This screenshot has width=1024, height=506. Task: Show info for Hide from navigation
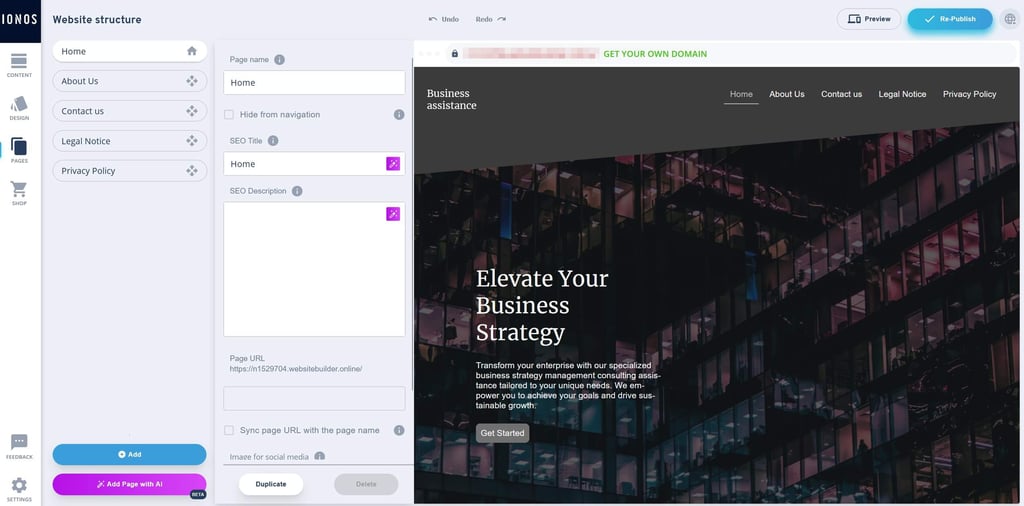coord(399,114)
